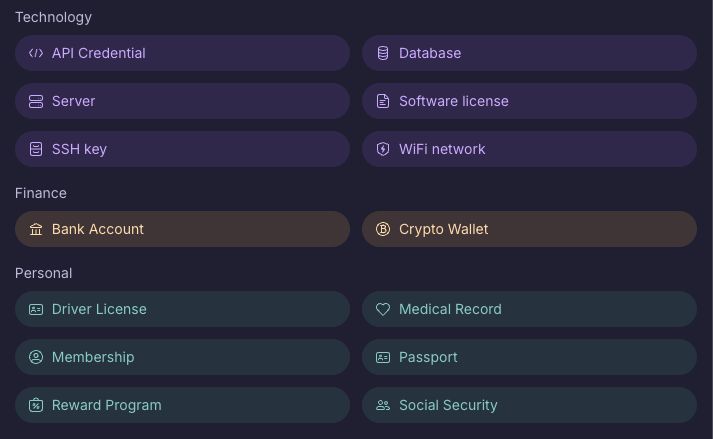Select the Server item type
This screenshot has width=713, height=439.
coord(182,101)
